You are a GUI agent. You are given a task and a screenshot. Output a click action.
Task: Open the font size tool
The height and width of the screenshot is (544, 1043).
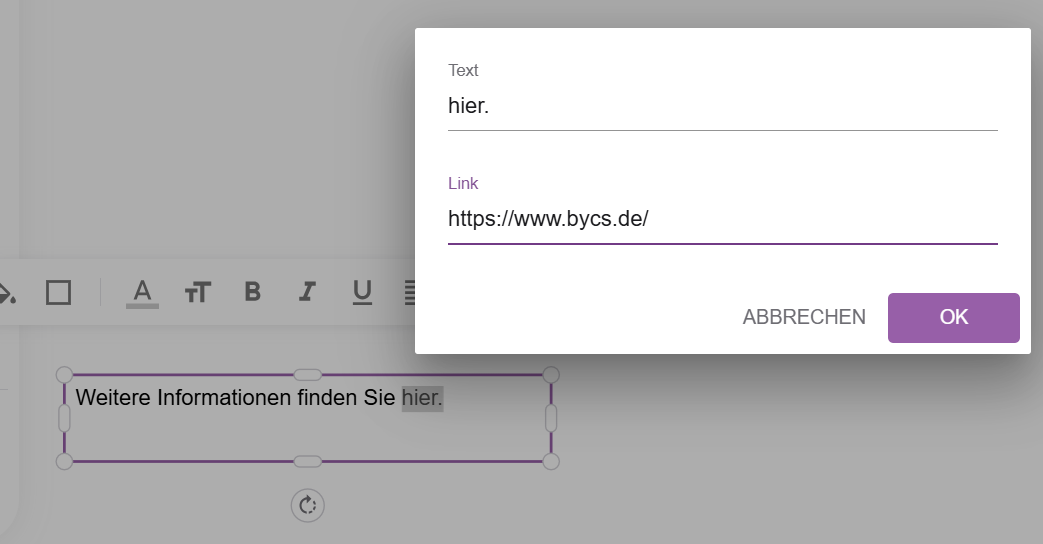pyautogui.click(x=198, y=293)
